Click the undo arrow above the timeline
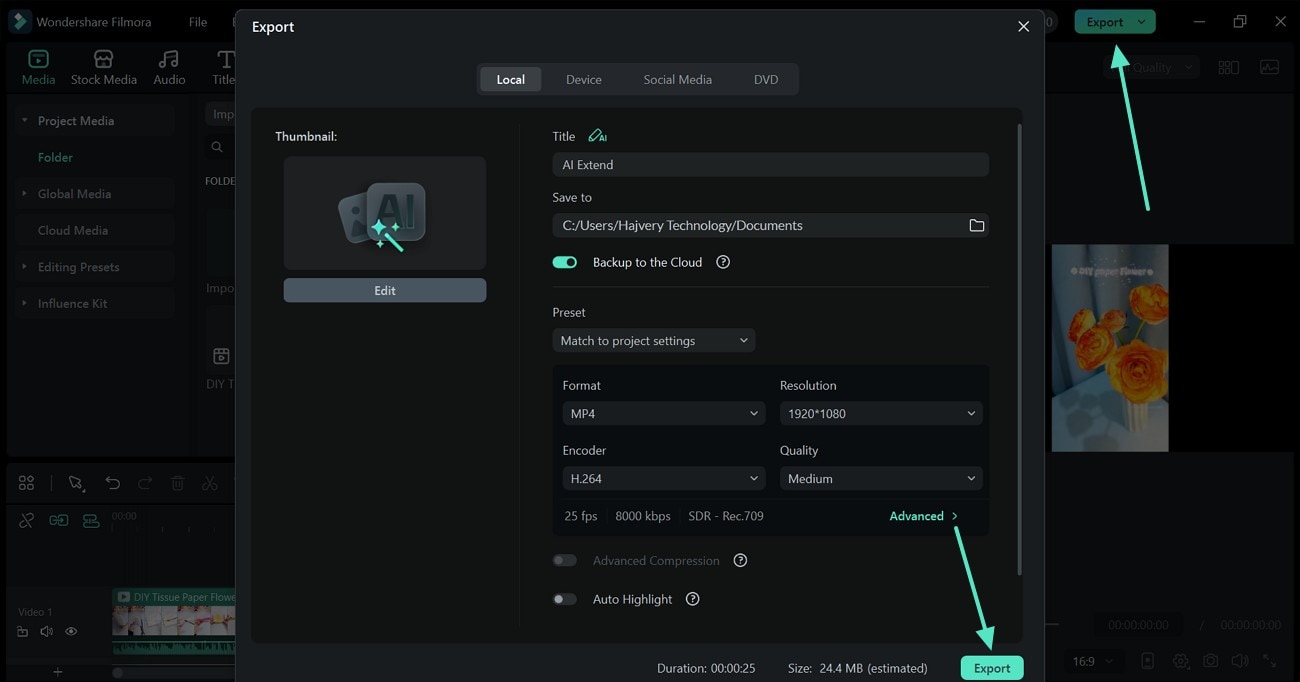The image size is (1300, 682). 112,483
